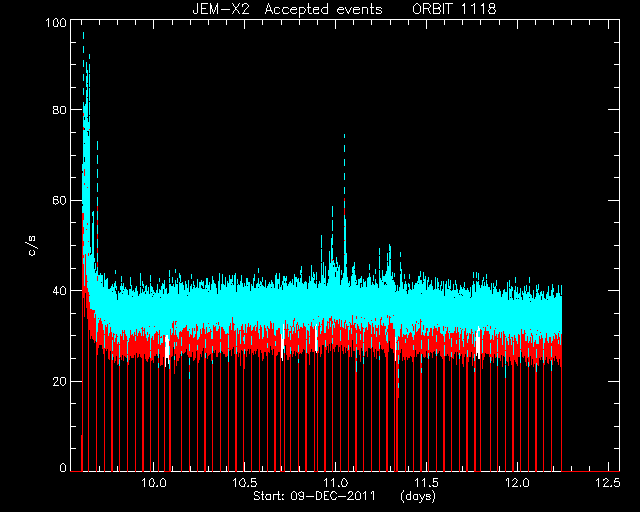This screenshot has height=512, width=640.
Task: Click the y-axis tick label '100'
Action: click(x=56, y=22)
